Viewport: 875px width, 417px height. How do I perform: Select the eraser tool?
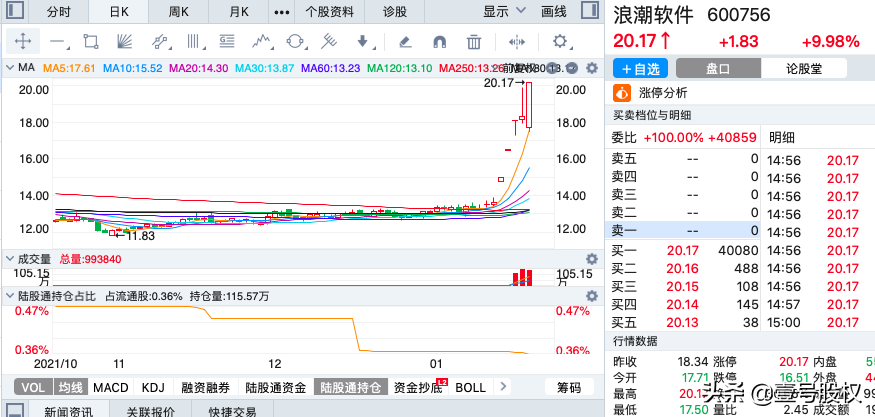406,41
